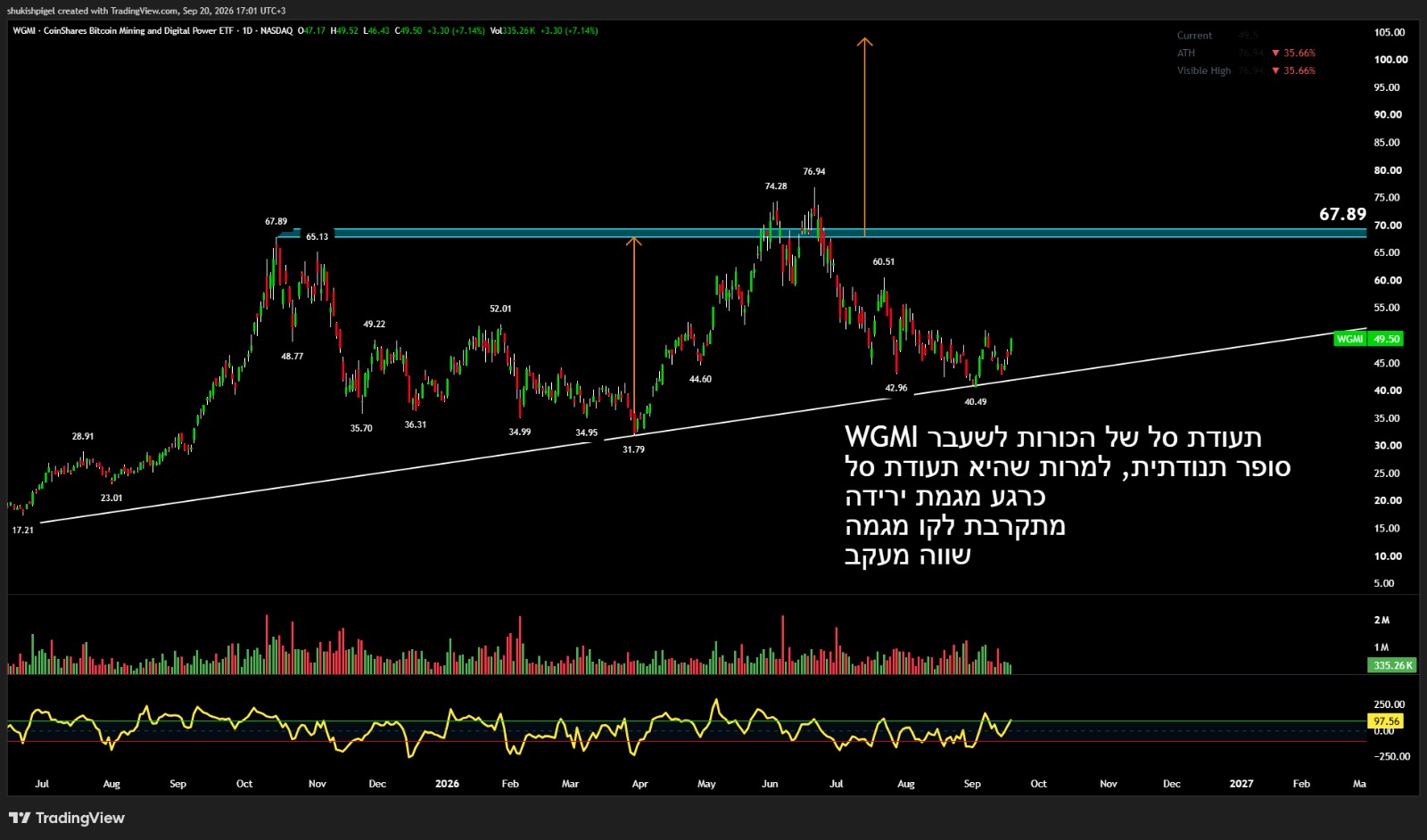Screen dimensions: 1427x840
Task: Select the 28.91 price label
Action: coord(83,436)
